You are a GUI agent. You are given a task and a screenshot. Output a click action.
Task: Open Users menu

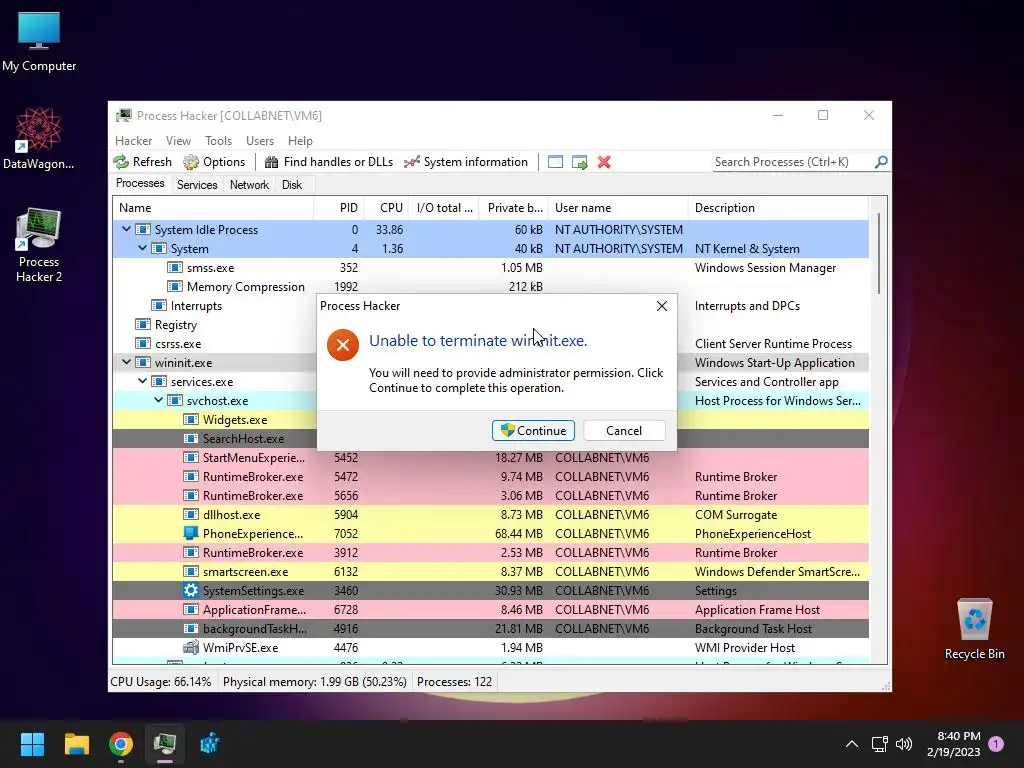(260, 140)
